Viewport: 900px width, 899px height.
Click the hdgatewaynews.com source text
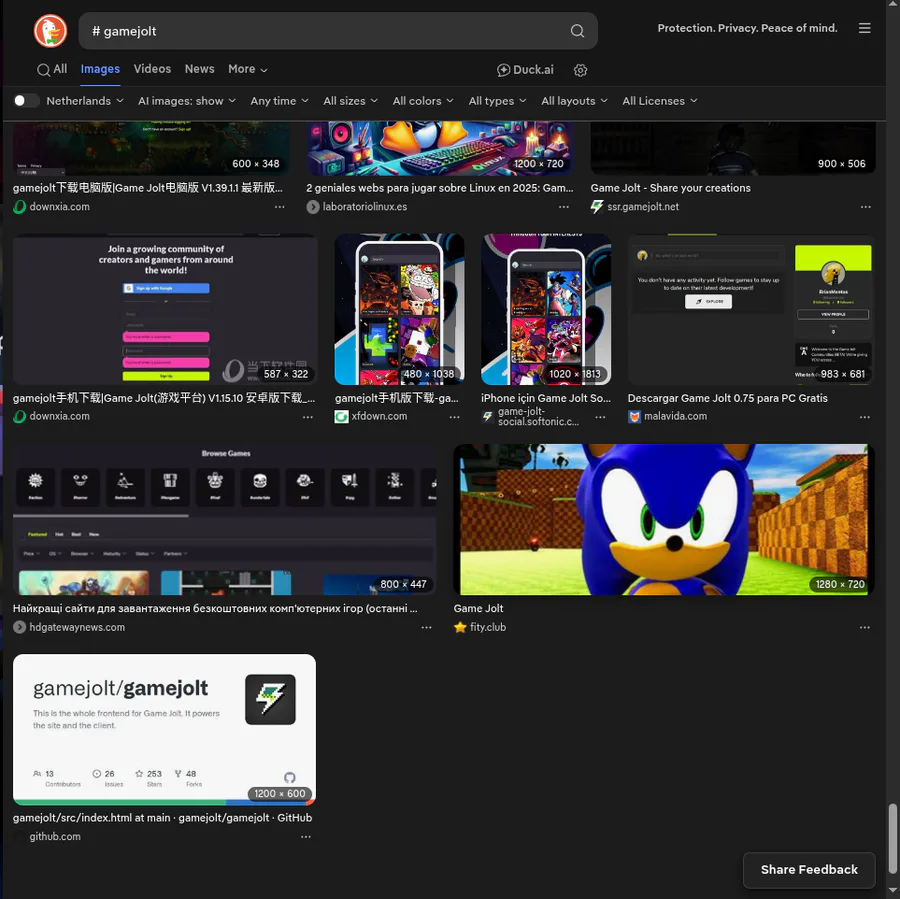point(77,627)
